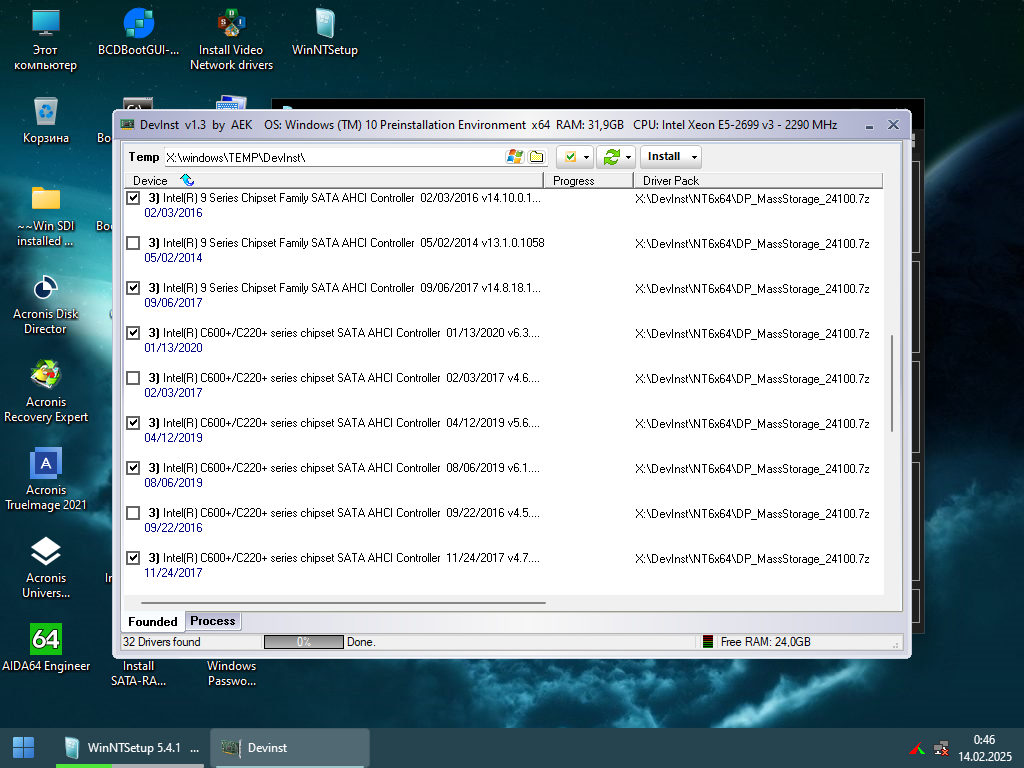Image resolution: width=1024 pixels, height=768 pixels.
Task: Select Acronis Recovery Expert icon
Action: pos(46,392)
